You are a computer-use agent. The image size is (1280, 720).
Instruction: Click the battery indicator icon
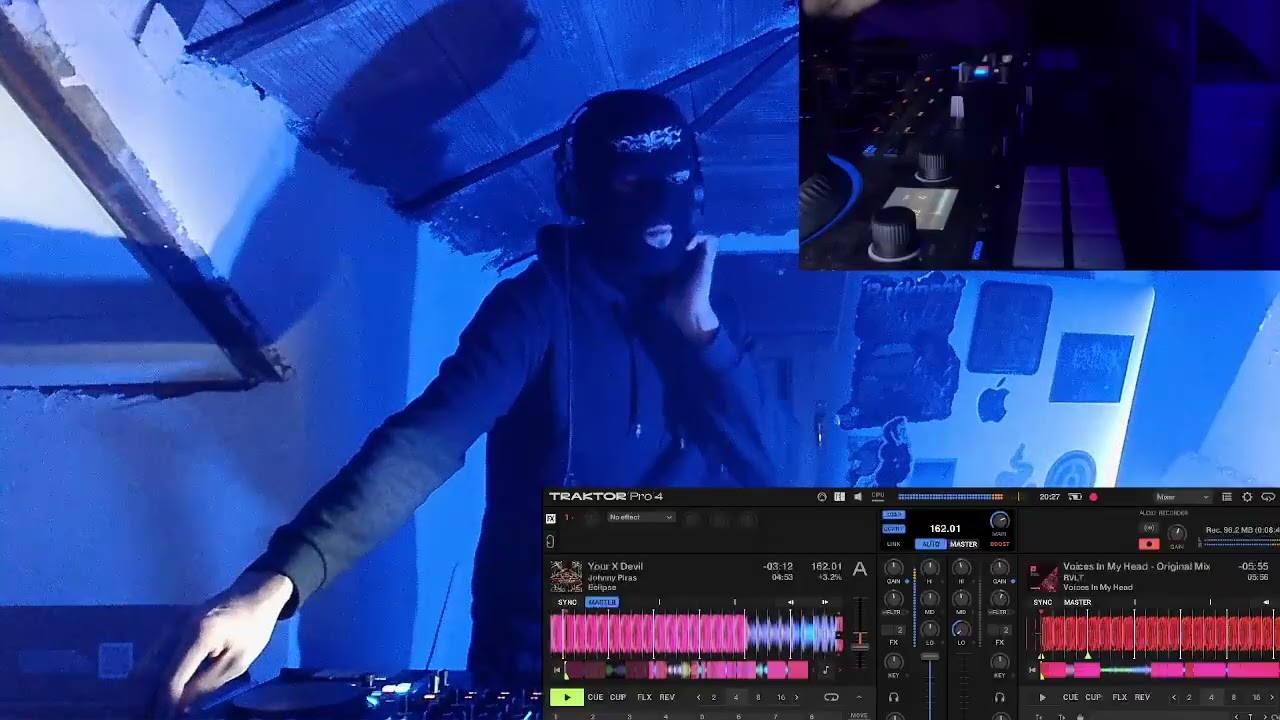tap(1075, 497)
